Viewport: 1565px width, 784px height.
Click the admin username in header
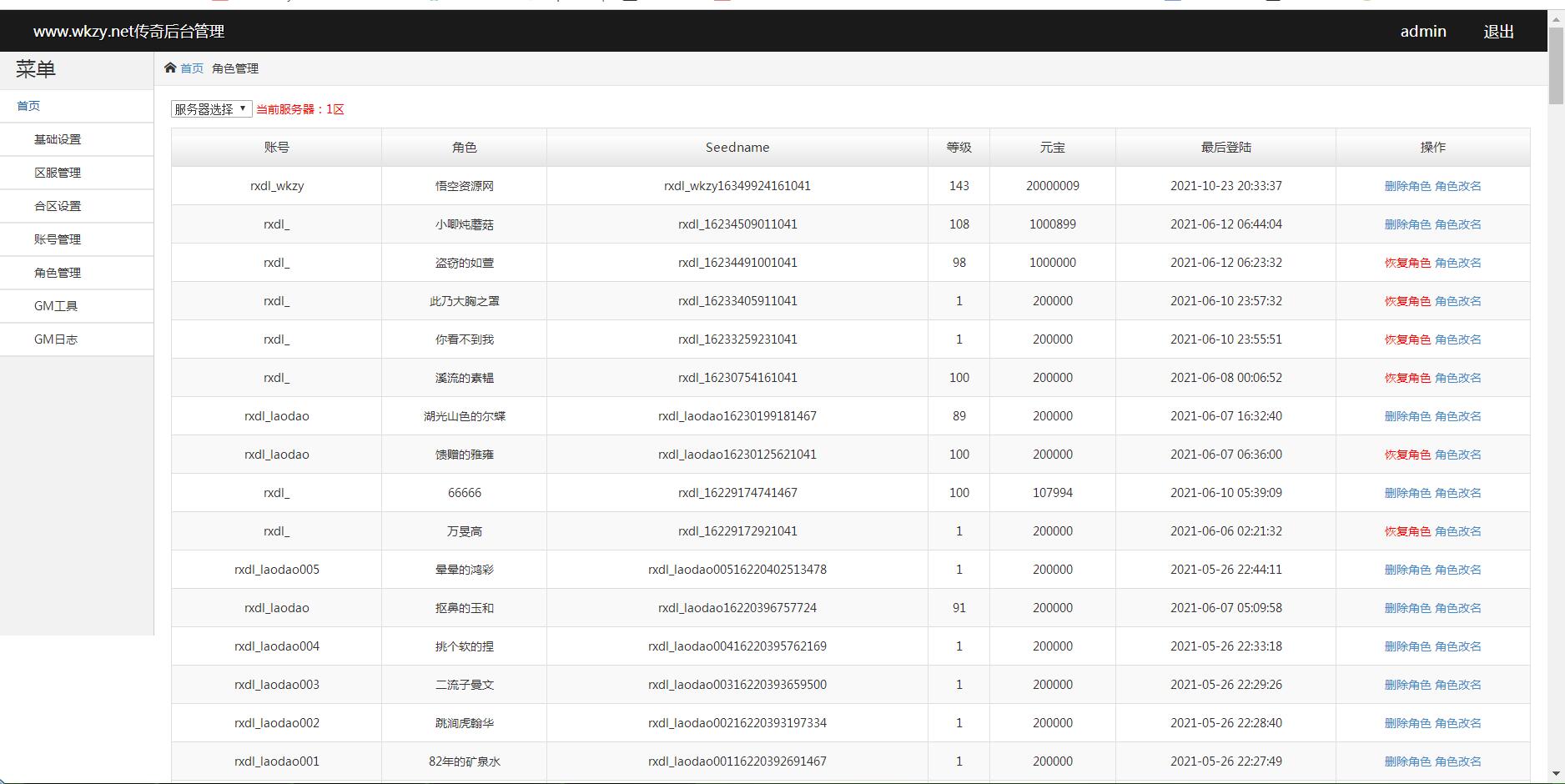point(1423,32)
